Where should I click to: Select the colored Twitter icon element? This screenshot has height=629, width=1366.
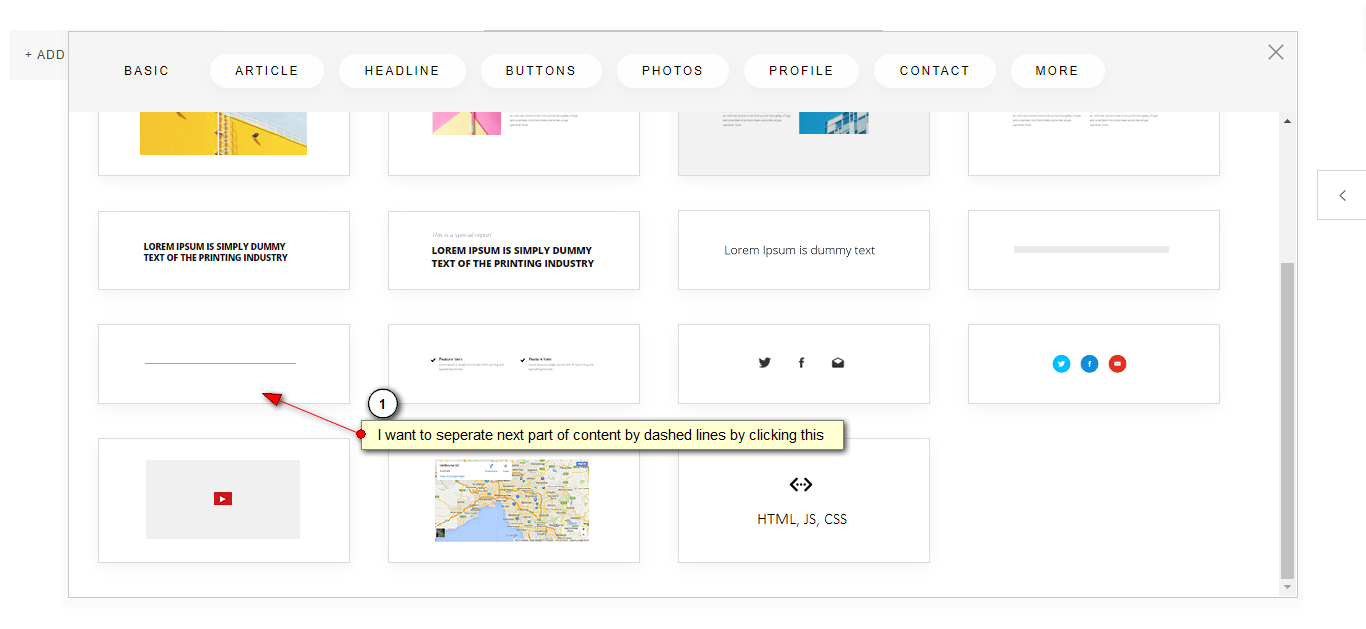click(x=1061, y=364)
